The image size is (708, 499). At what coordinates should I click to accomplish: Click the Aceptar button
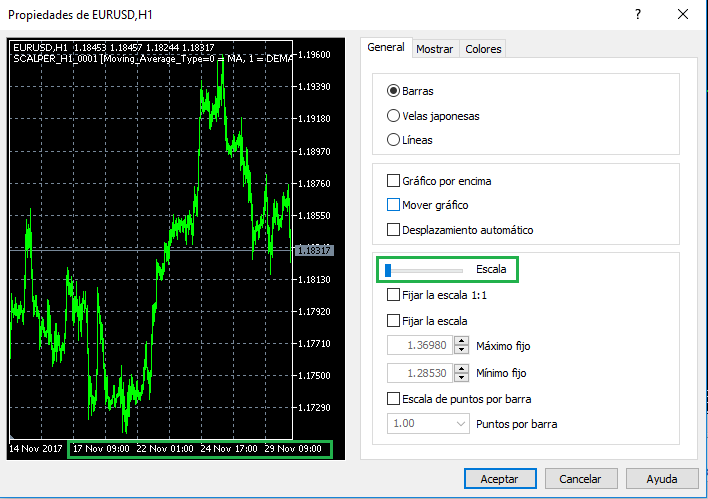coord(500,479)
